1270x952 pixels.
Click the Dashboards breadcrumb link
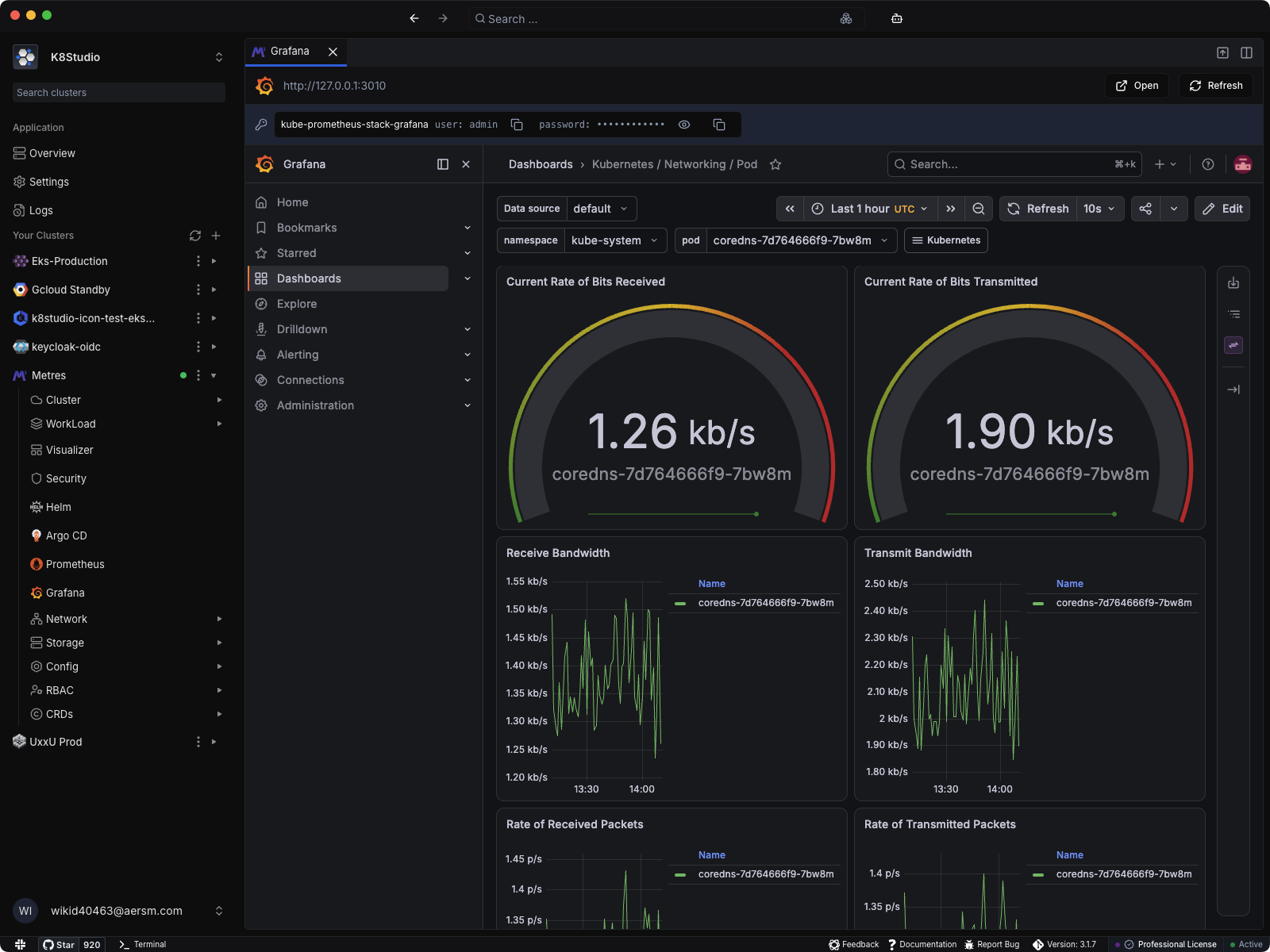coord(541,164)
